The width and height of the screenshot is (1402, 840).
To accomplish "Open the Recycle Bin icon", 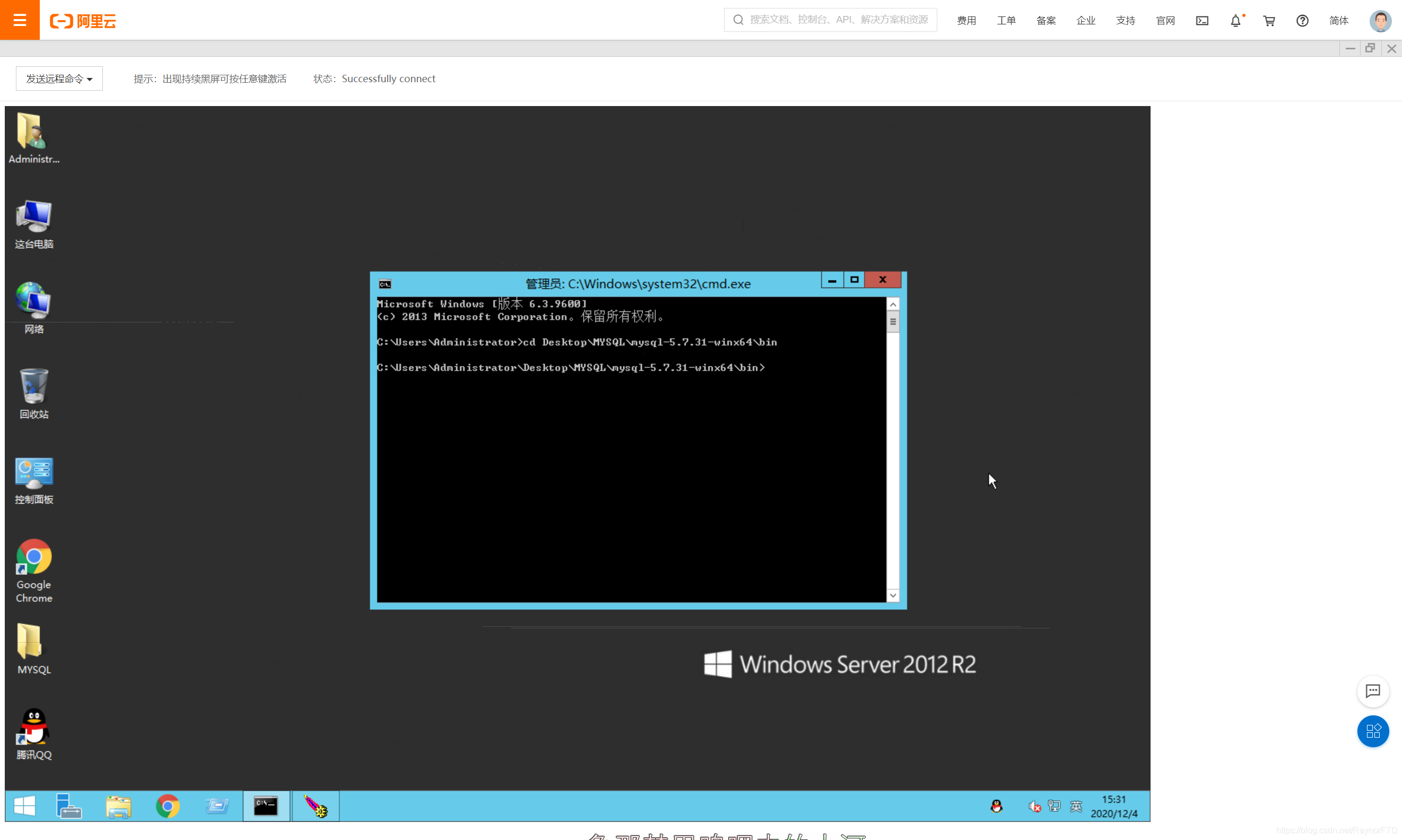I will pyautogui.click(x=33, y=393).
